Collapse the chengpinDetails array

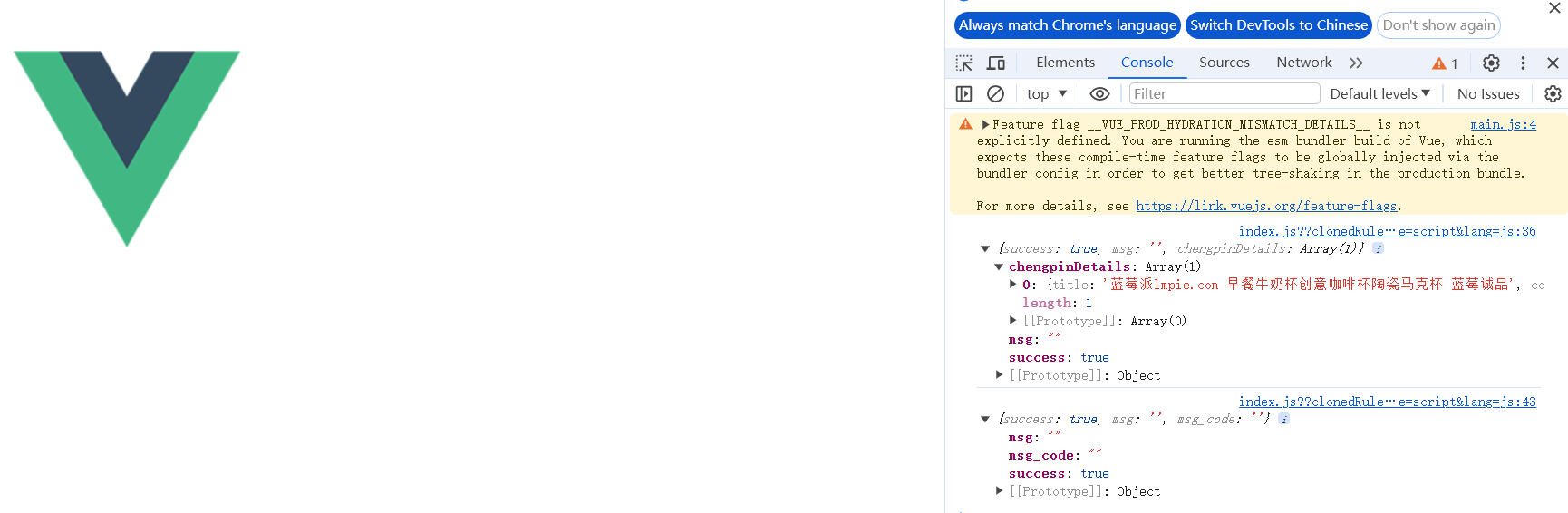pyautogui.click(x=999, y=266)
